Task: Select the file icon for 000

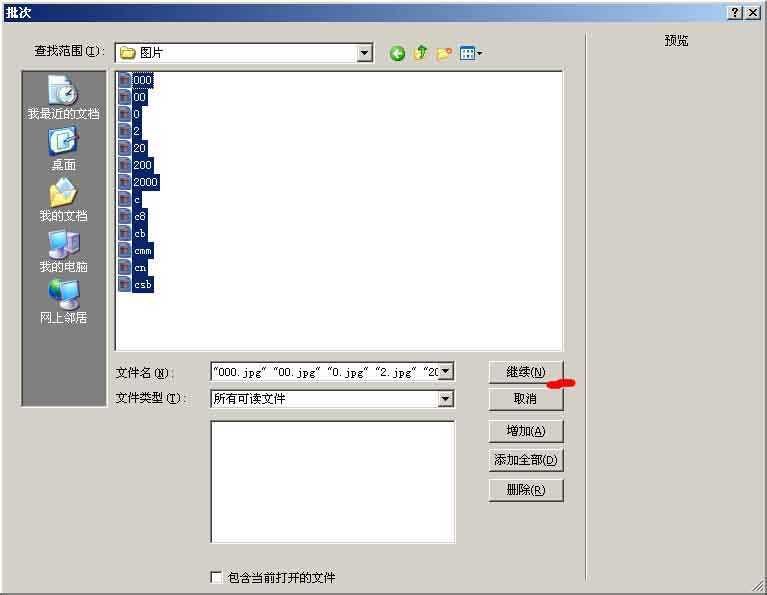Action: point(125,80)
